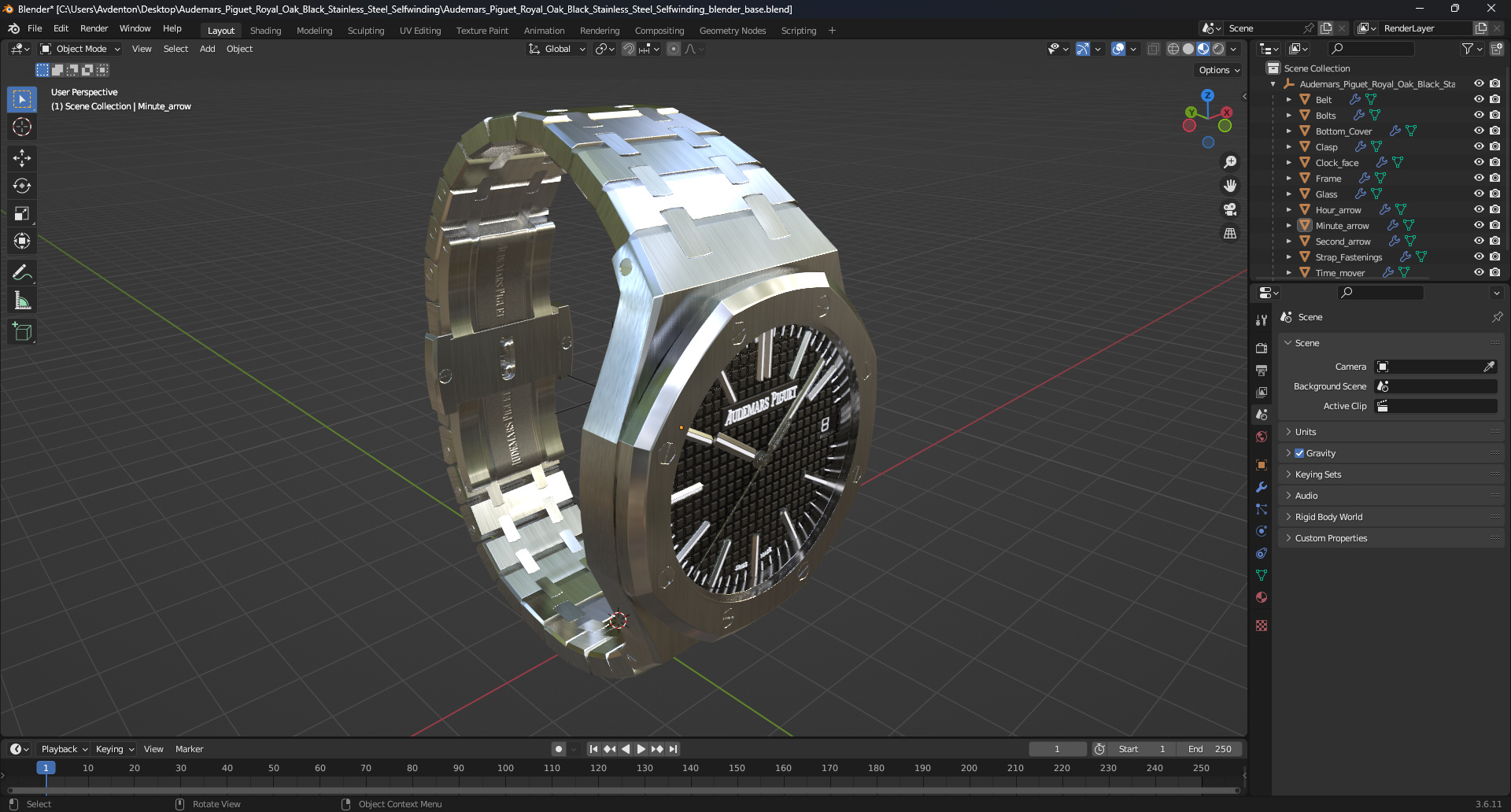Toggle camera view icon in viewport
Image resolution: width=1511 pixels, height=812 pixels.
click(1230, 209)
